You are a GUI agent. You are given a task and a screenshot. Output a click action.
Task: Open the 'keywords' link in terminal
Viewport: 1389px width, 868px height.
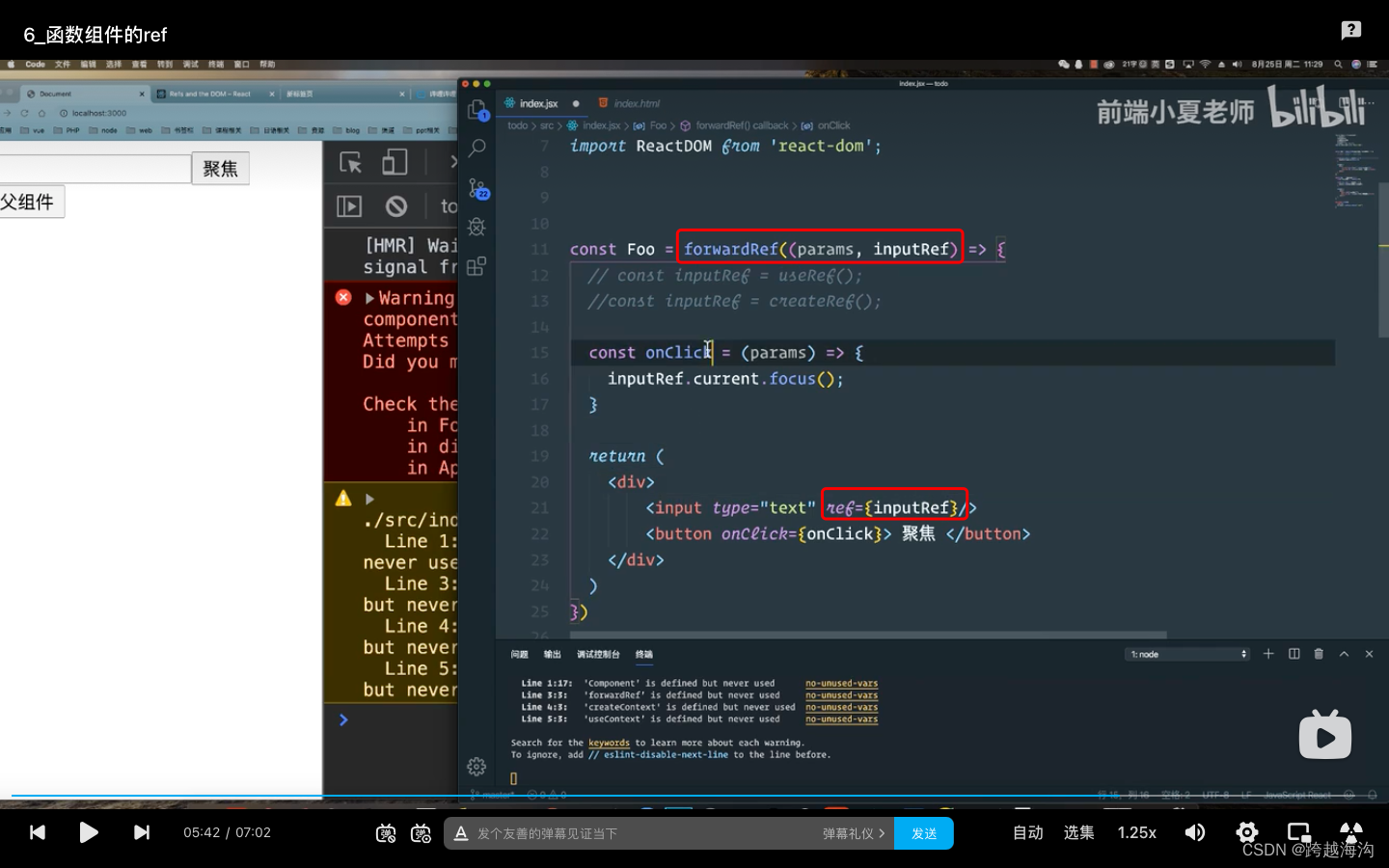tap(609, 743)
